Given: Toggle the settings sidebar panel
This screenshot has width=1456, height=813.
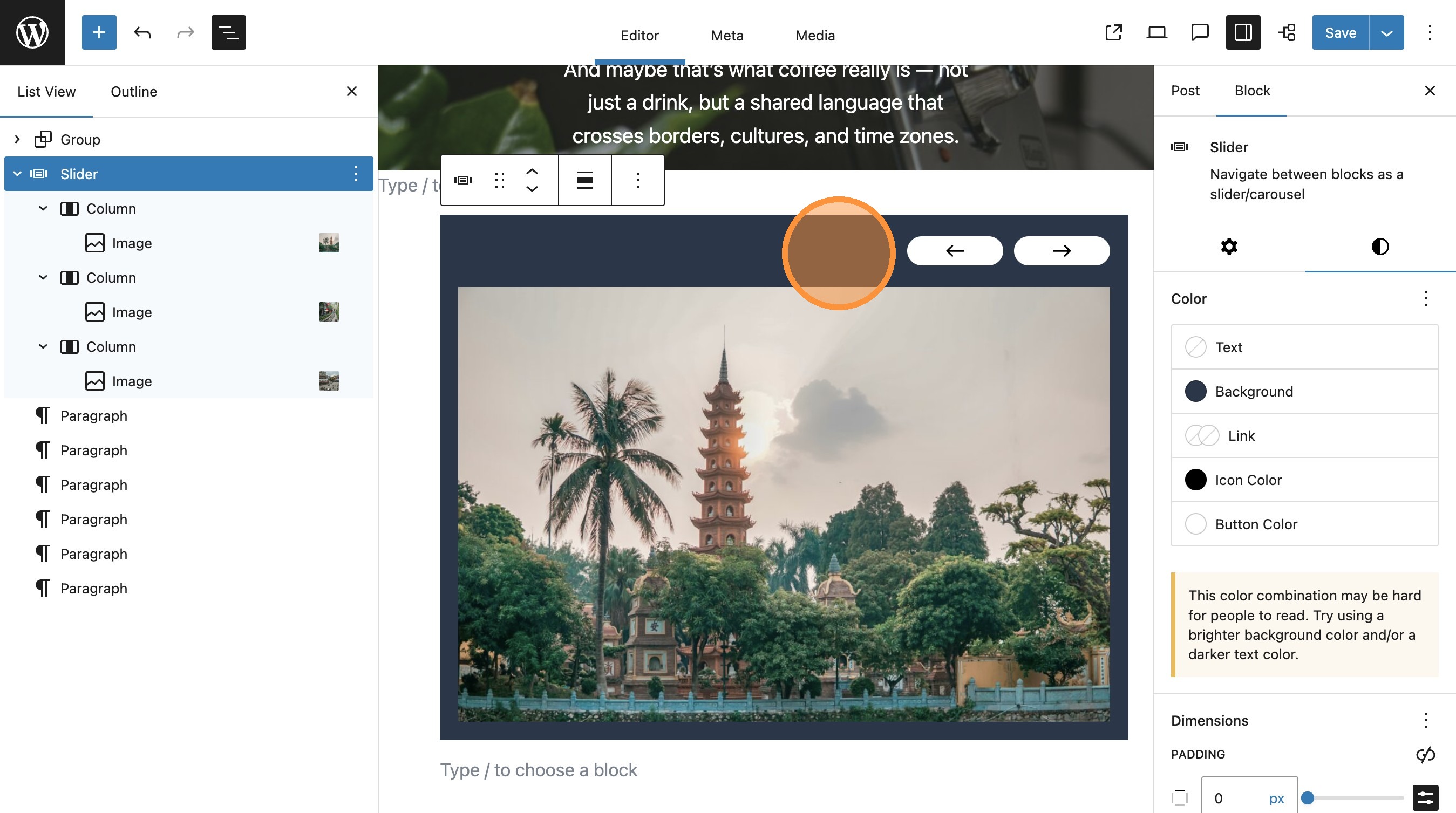Looking at the screenshot, I should (x=1242, y=32).
